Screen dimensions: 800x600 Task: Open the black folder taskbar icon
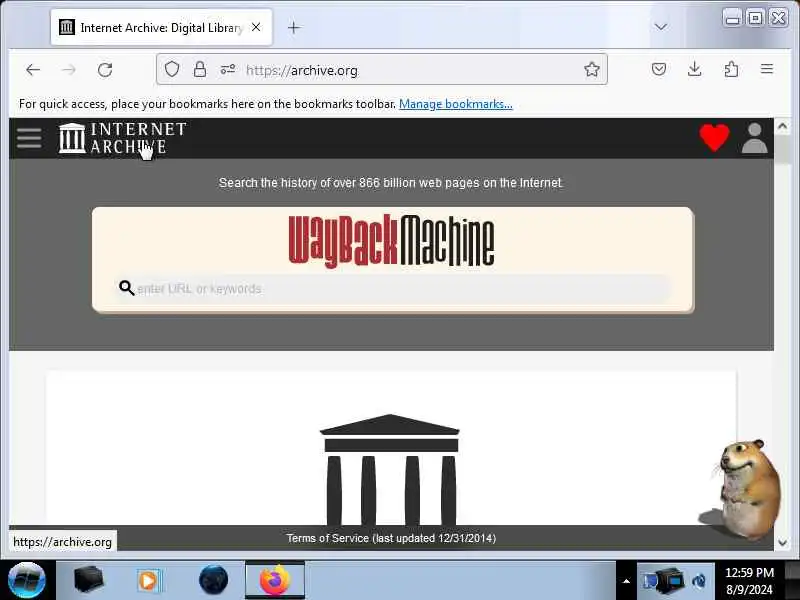tap(88, 580)
